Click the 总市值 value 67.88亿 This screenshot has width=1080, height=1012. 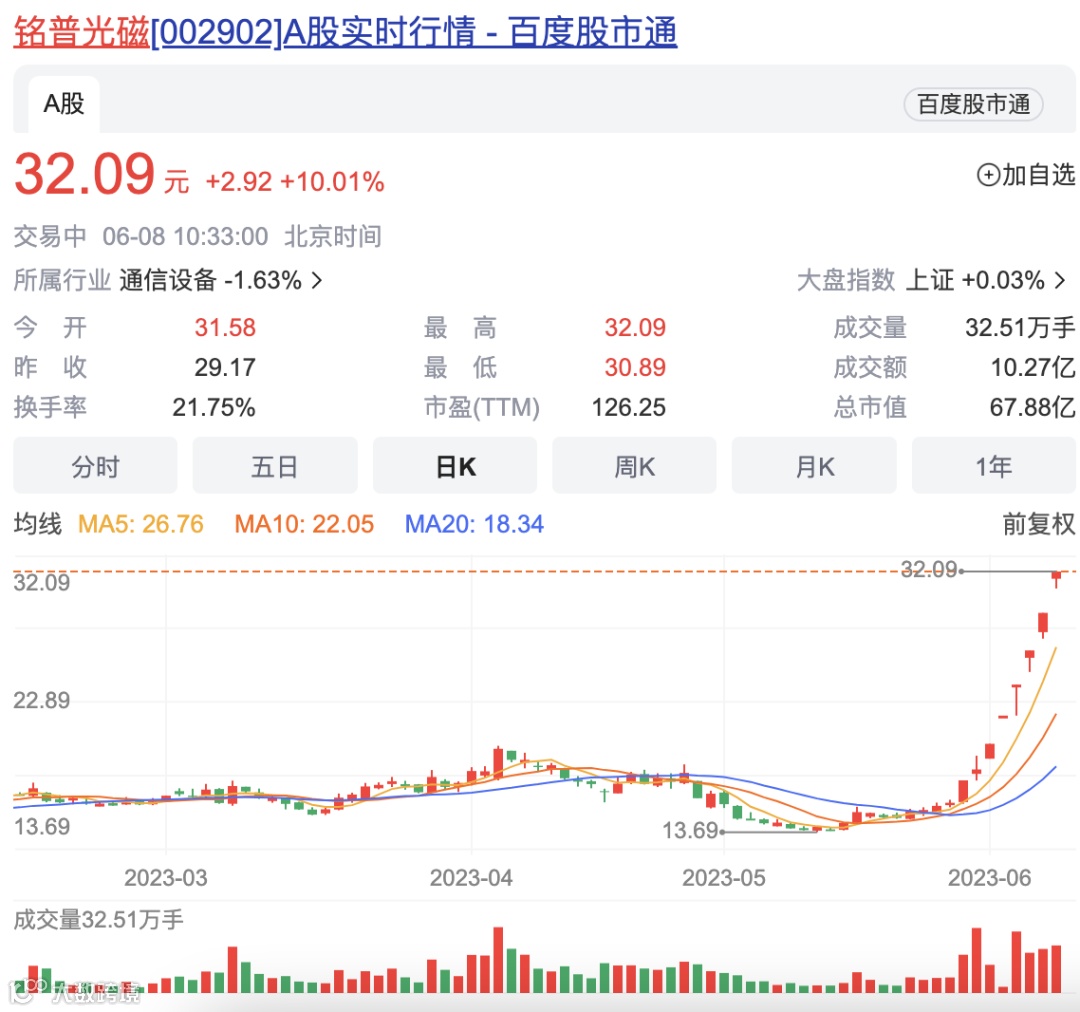pos(1032,408)
